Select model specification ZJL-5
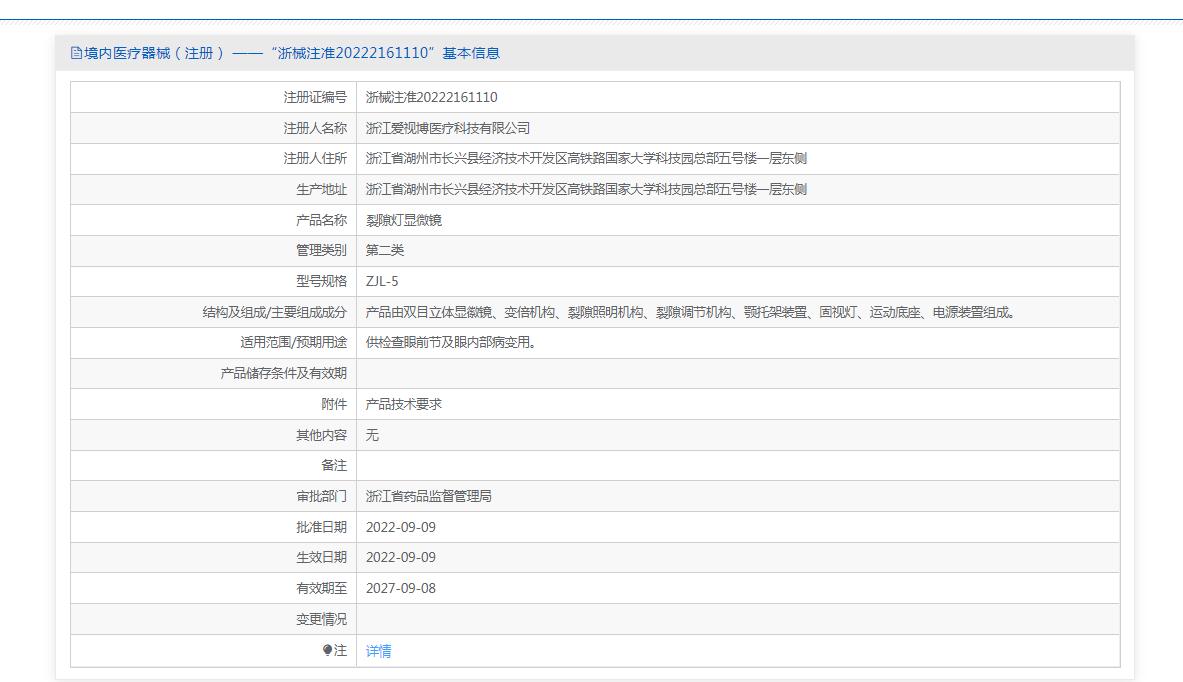Viewport: 1183px width, 682px height. click(382, 281)
